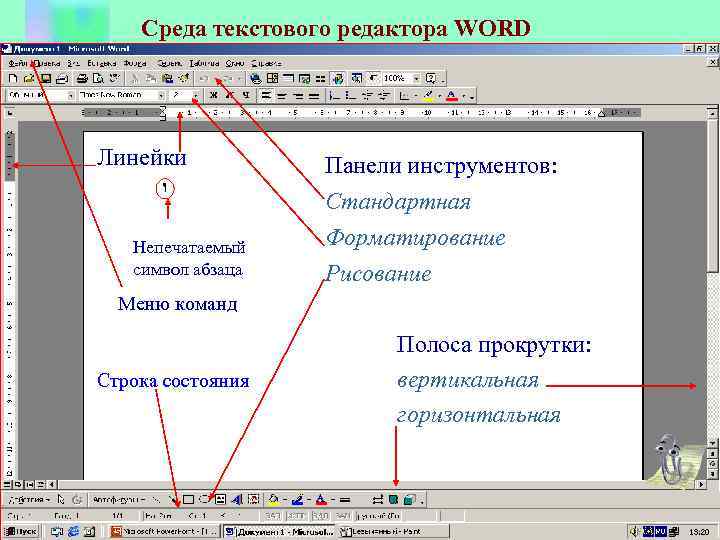Expand the Автофигуры (AutoShapes) menu
This screenshot has height=540, width=720.
119,499
